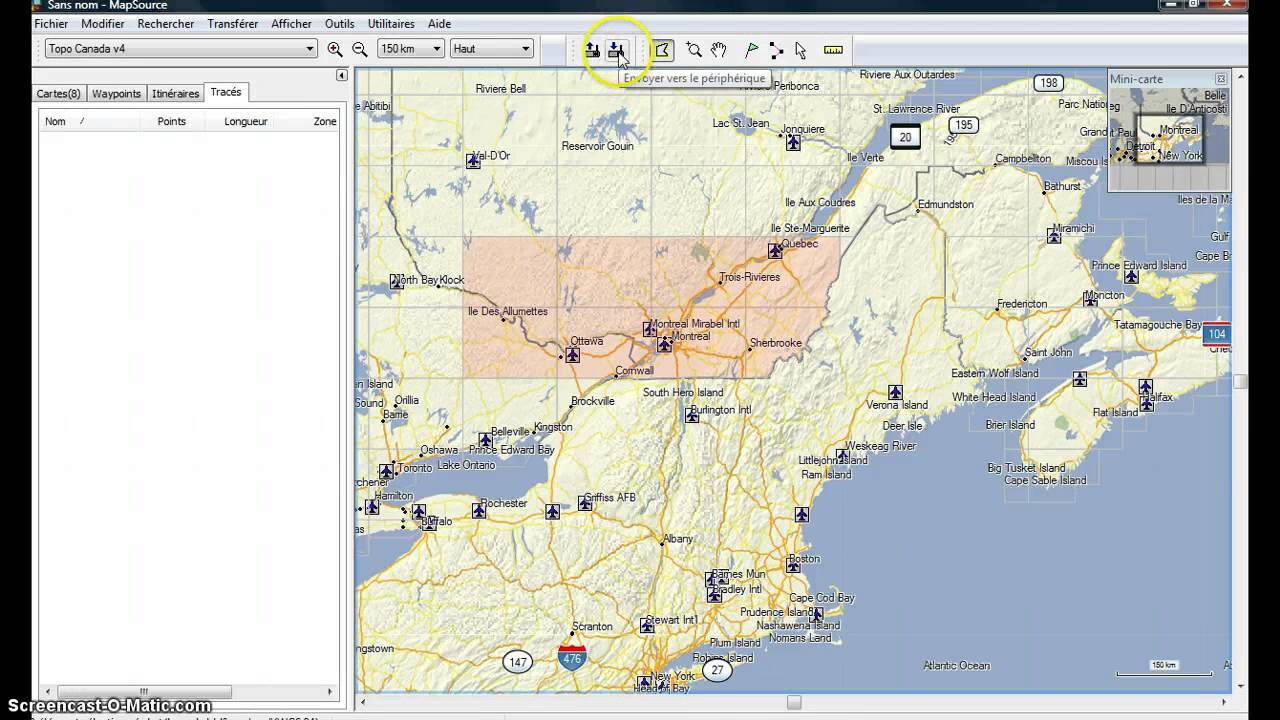Open the Fichier menu

51,24
